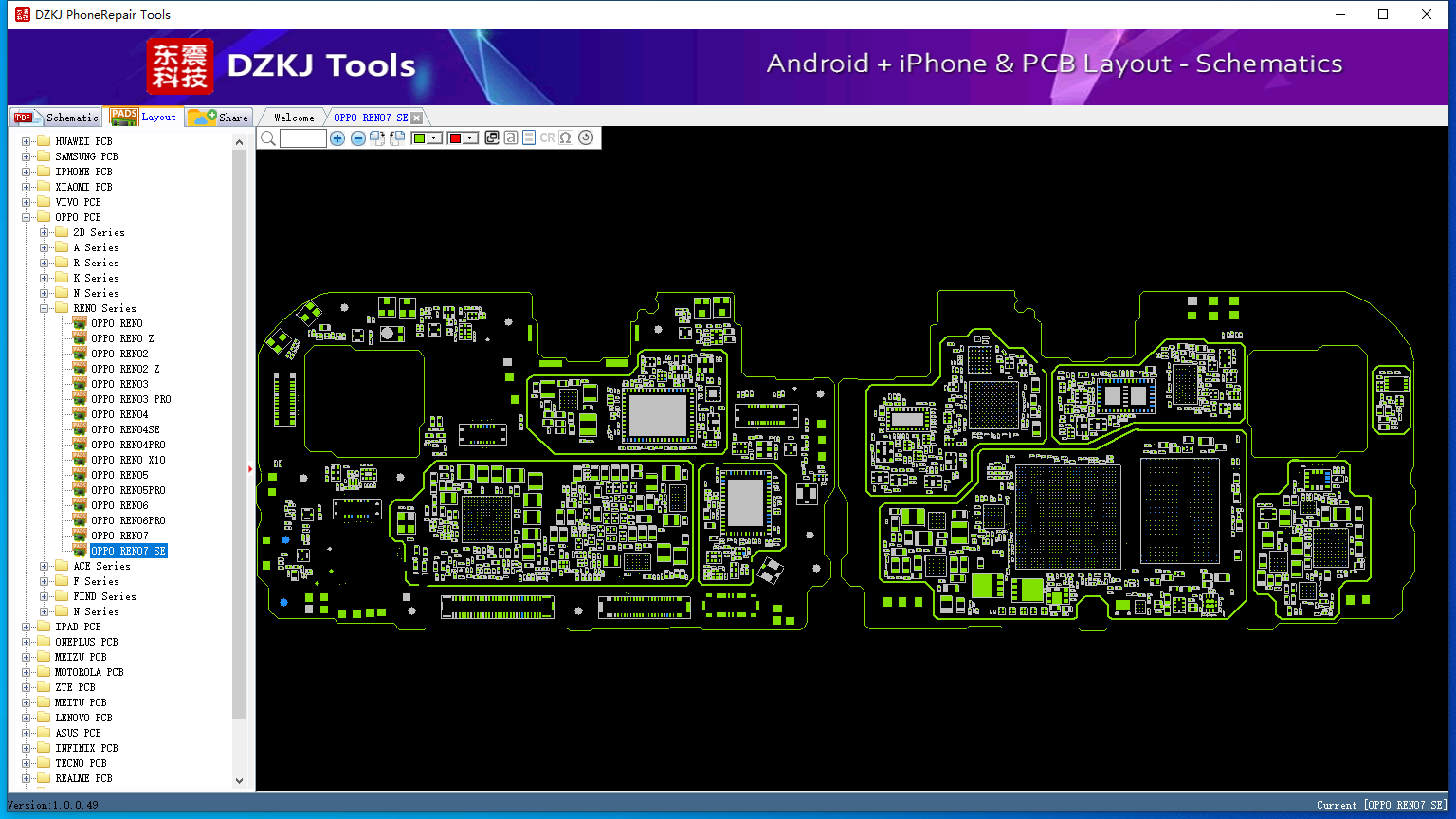
Task: Expand the SAMSUNG PCB tree node
Action: pos(26,156)
